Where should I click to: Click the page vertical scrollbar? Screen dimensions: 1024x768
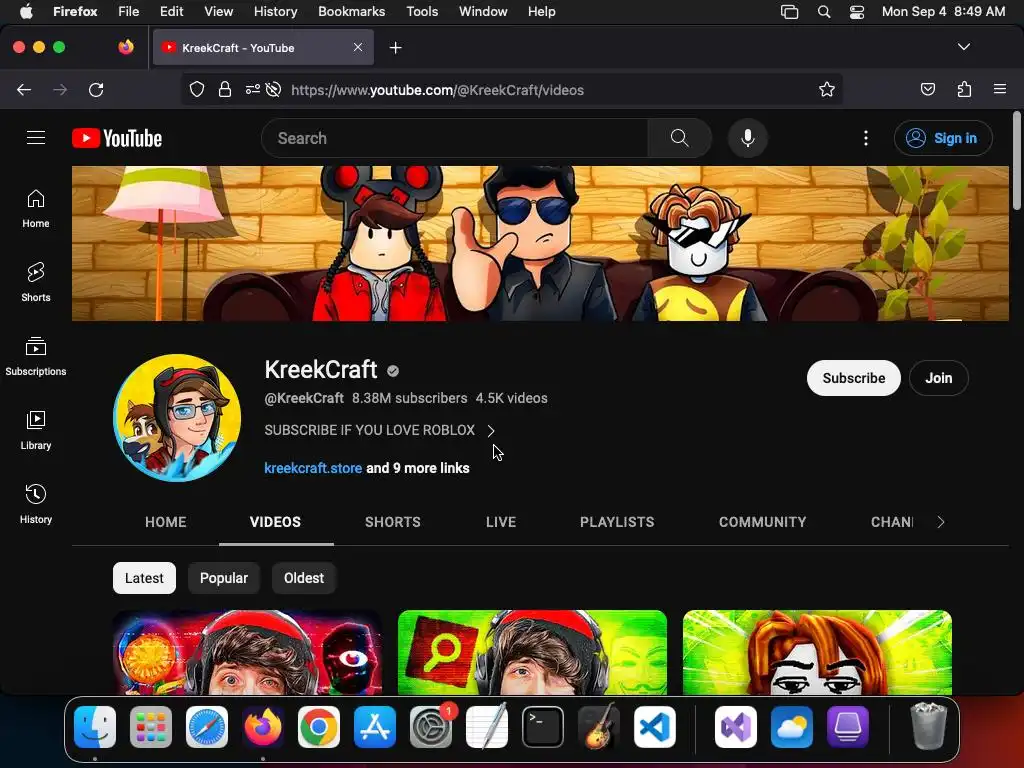coord(1017,161)
